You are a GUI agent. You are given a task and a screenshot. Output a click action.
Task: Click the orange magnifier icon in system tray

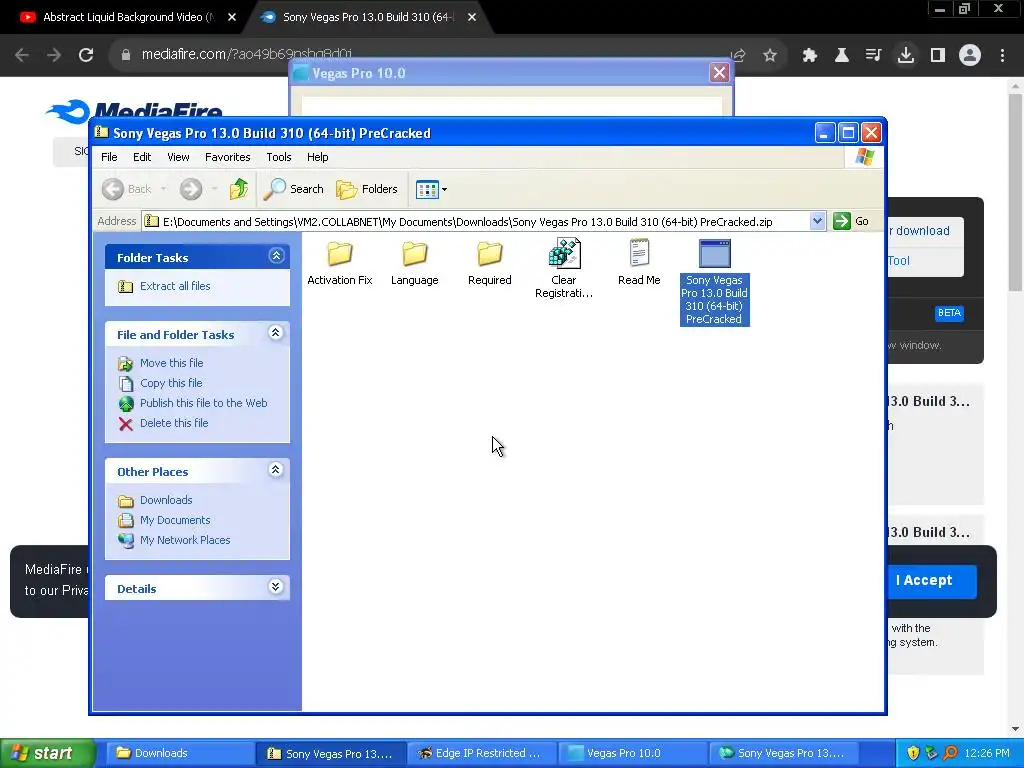coord(950,753)
